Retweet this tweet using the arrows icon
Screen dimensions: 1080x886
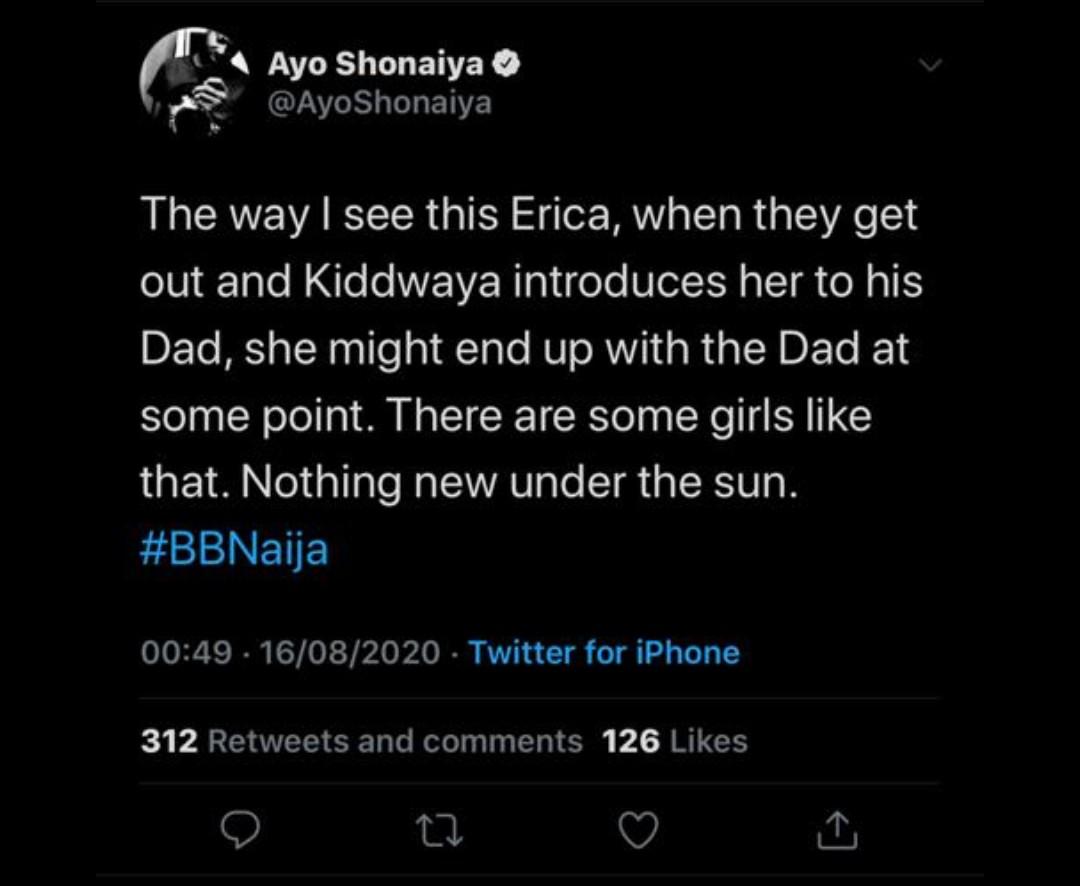coord(437,827)
